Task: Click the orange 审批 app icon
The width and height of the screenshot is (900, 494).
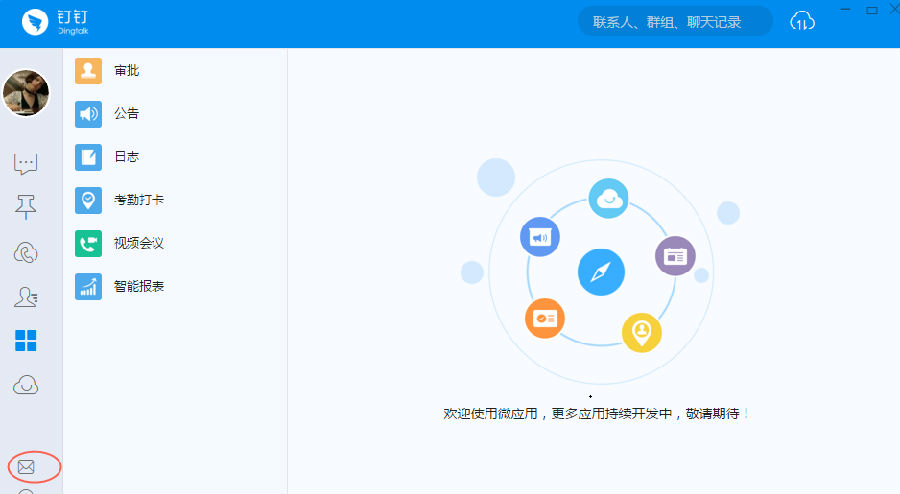Action: click(x=88, y=71)
